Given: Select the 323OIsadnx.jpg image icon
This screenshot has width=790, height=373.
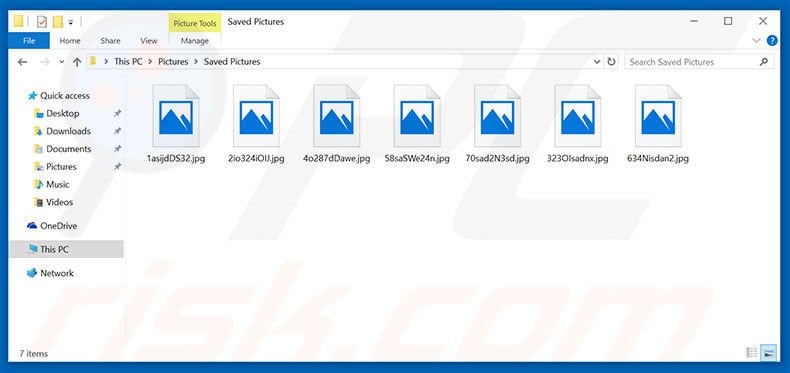Looking at the screenshot, I should coord(577,116).
